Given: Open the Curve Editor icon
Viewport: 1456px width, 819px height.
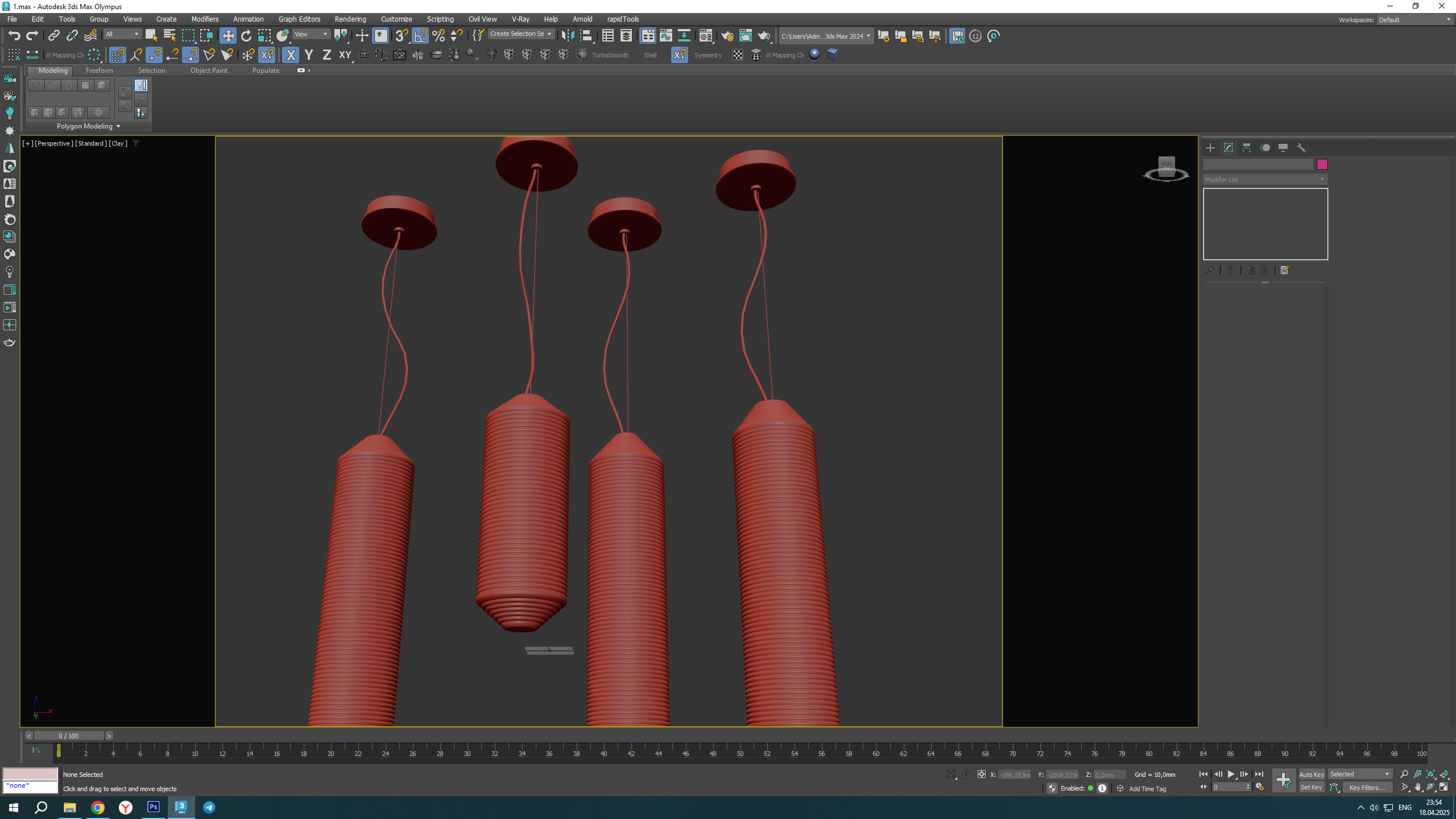Looking at the screenshot, I should (665, 36).
